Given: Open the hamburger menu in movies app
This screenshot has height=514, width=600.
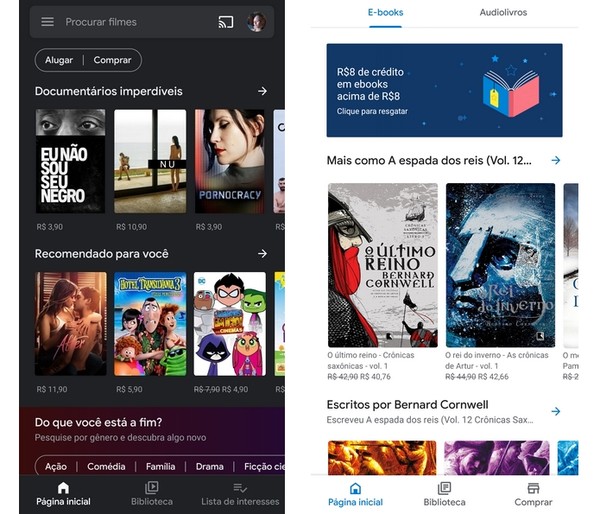Looking at the screenshot, I should point(47,22).
